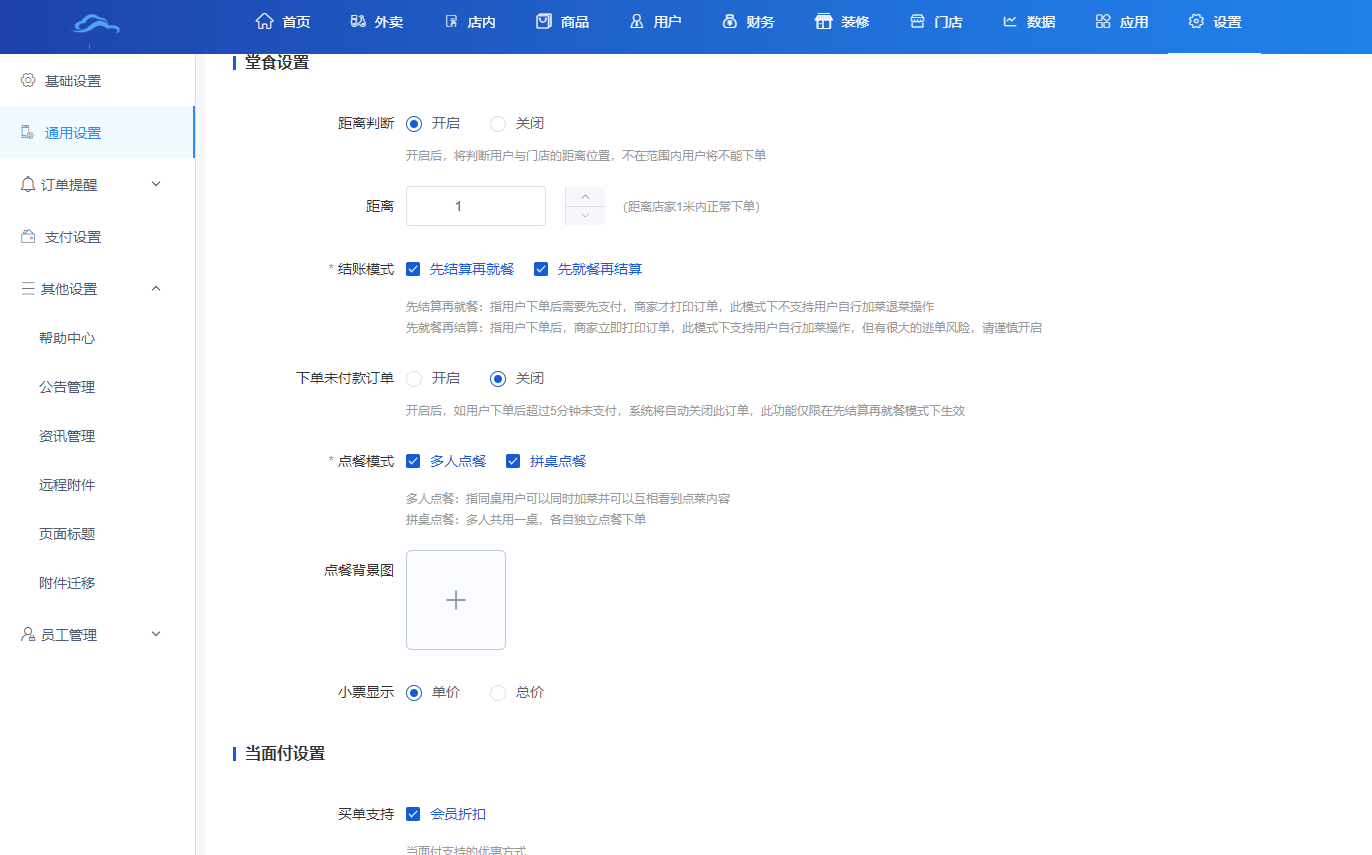Open the 基础设置 sidebar item

[x=97, y=80]
